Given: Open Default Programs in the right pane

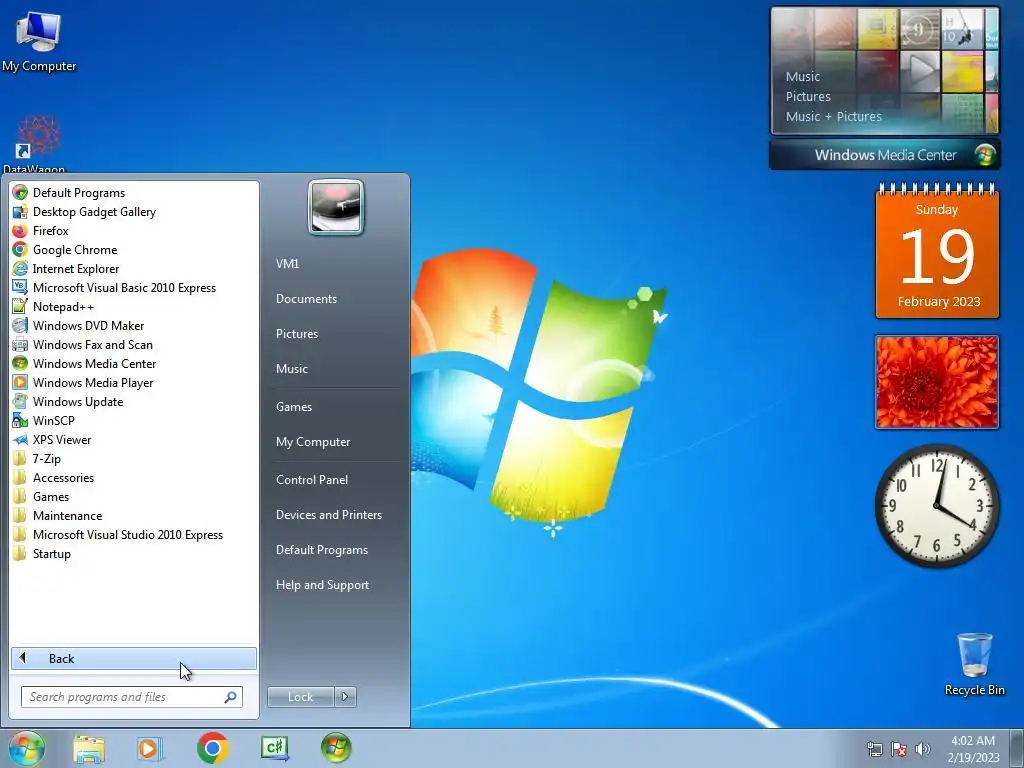Looking at the screenshot, I should click(x=321, y=550).
